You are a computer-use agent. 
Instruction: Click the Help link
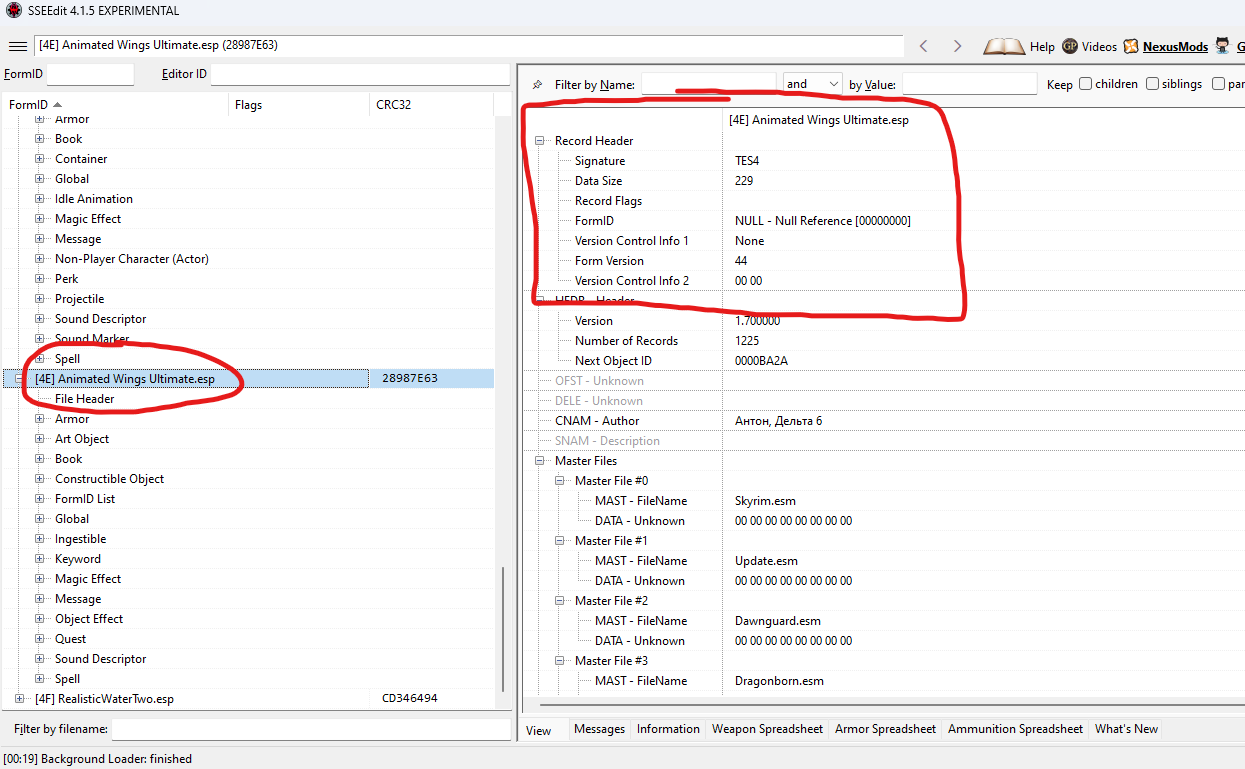pyautogui.click(x=1042, y=46)
